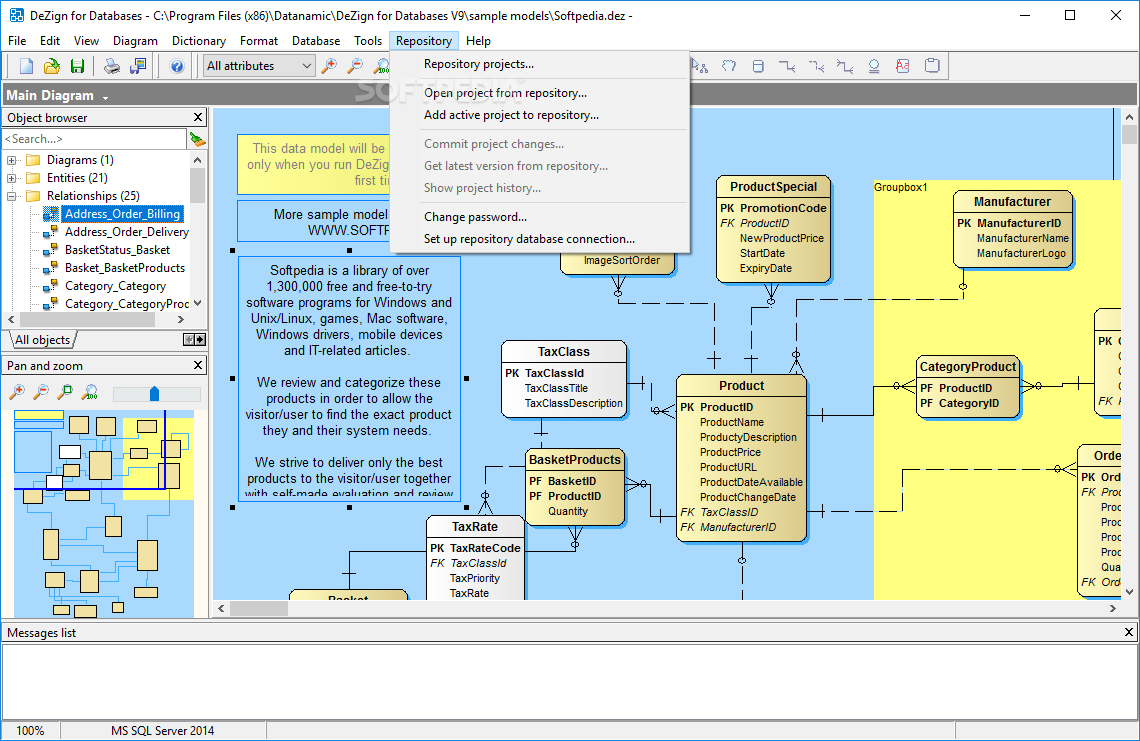Select the groupbox tool icon

932,66
